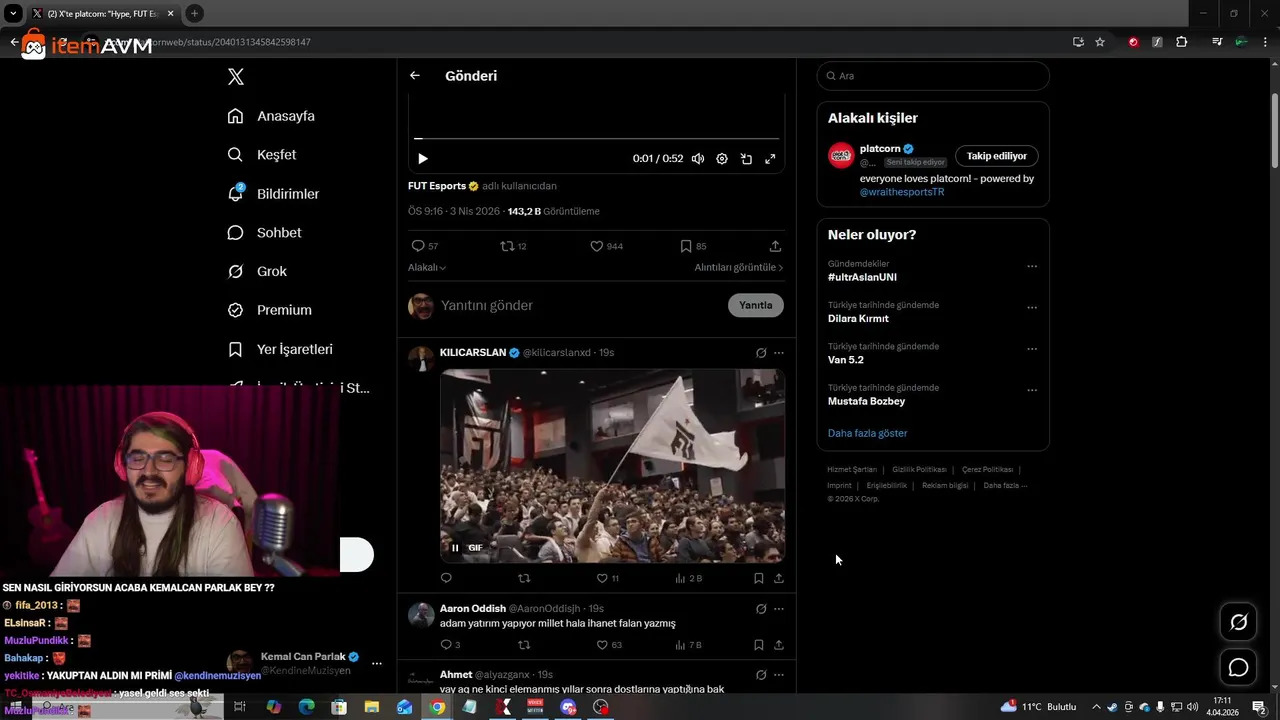Seek using the video progress bar
1280x720 pixels.
point(597,139)
